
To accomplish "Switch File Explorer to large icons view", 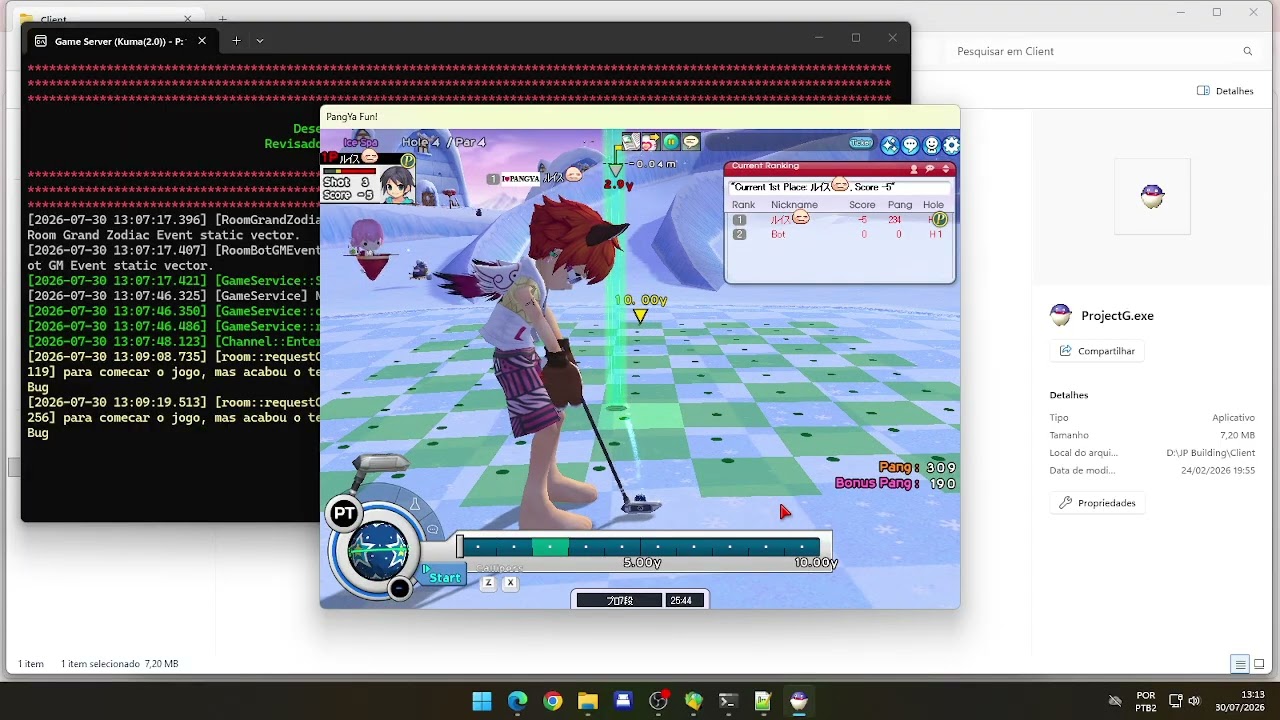I will (x=1259, y=664).
